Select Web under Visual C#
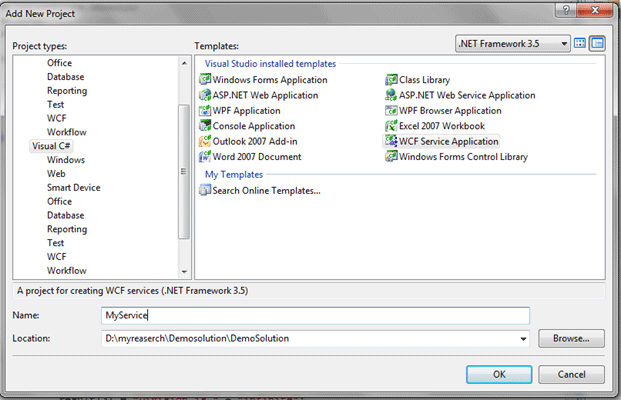The image size is (621, 400). click(x=56, y=173)
